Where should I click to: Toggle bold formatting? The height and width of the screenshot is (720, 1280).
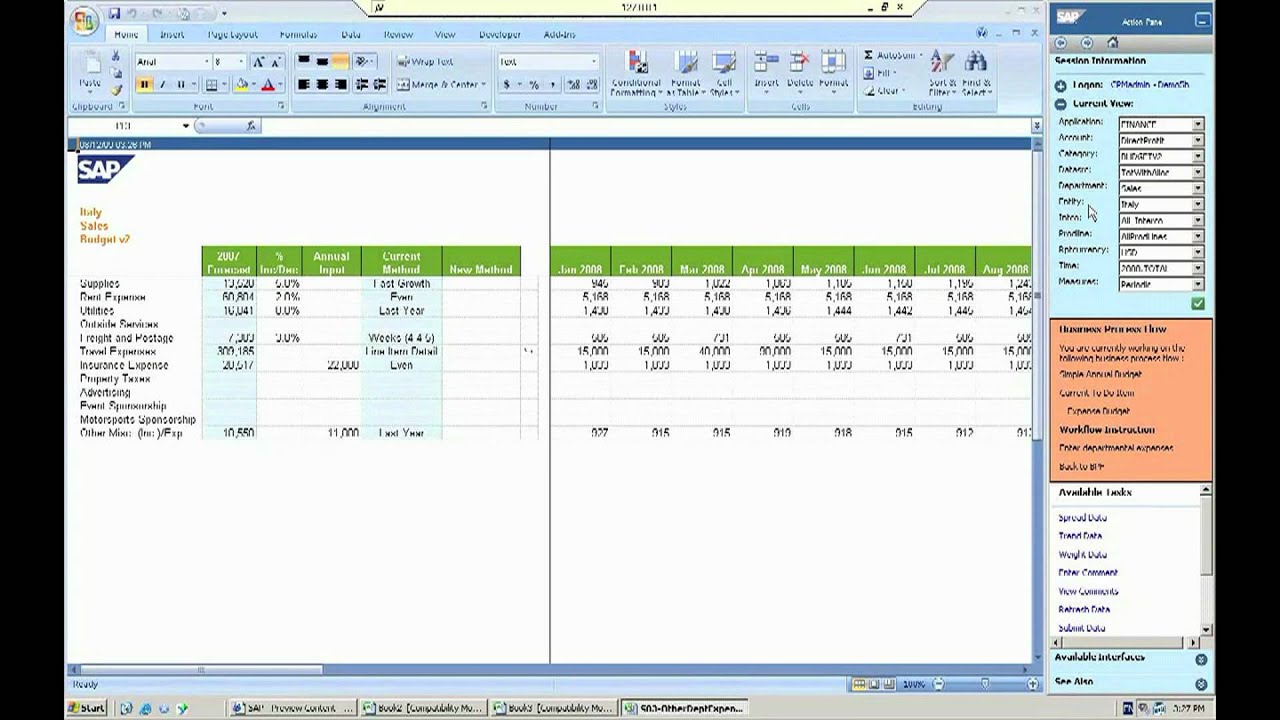144,85
